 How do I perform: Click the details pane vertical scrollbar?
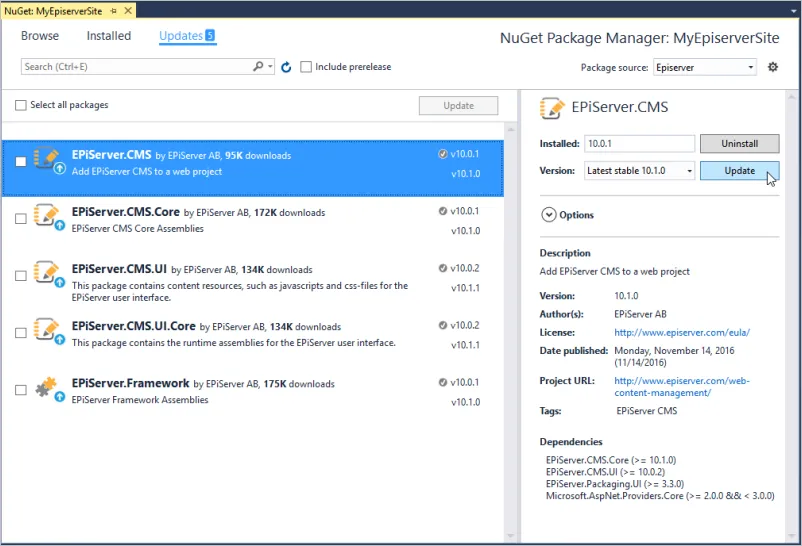pyautogui.click(x=791, y=316)
